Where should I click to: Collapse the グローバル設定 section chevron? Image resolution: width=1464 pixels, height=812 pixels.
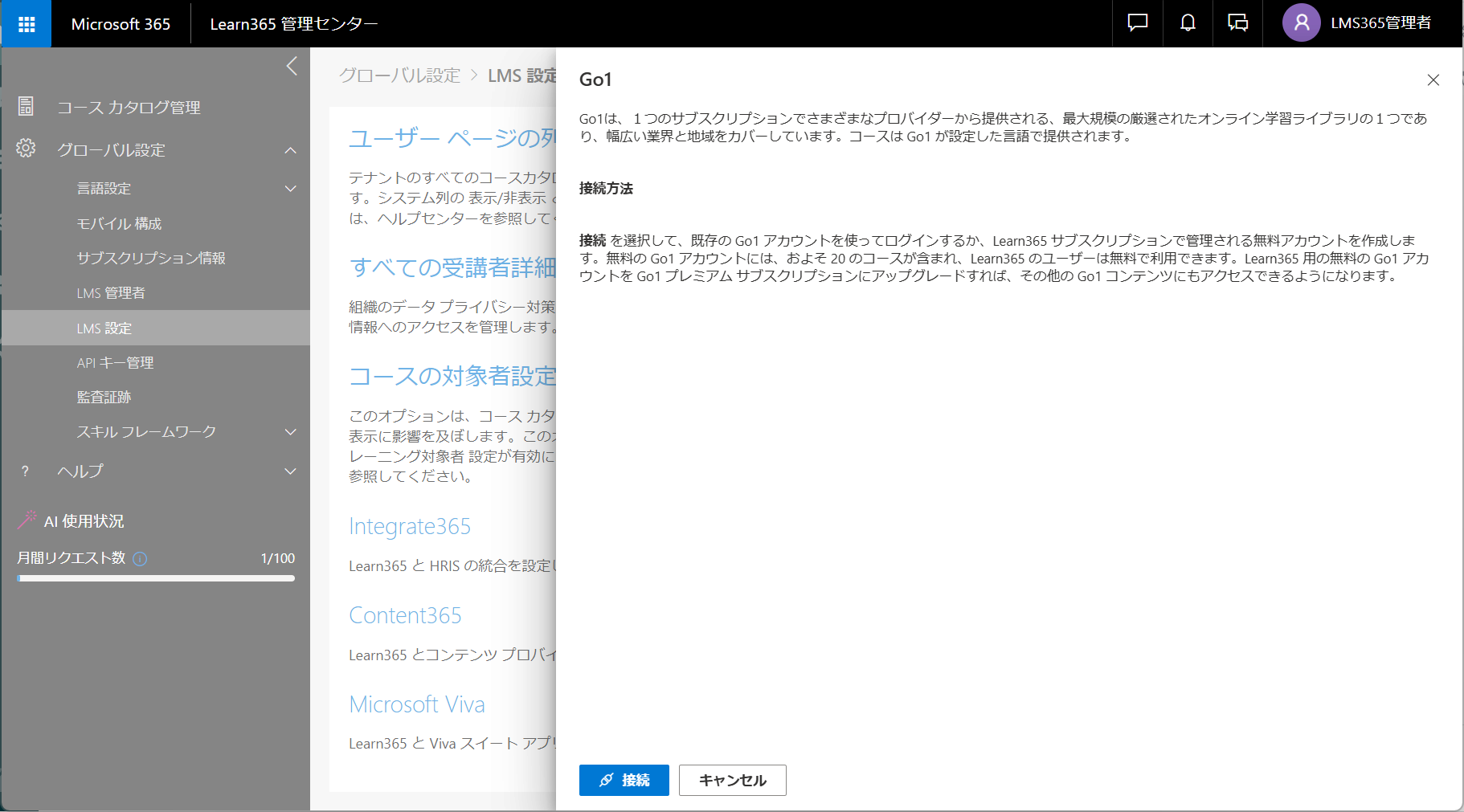coord(290,150)
